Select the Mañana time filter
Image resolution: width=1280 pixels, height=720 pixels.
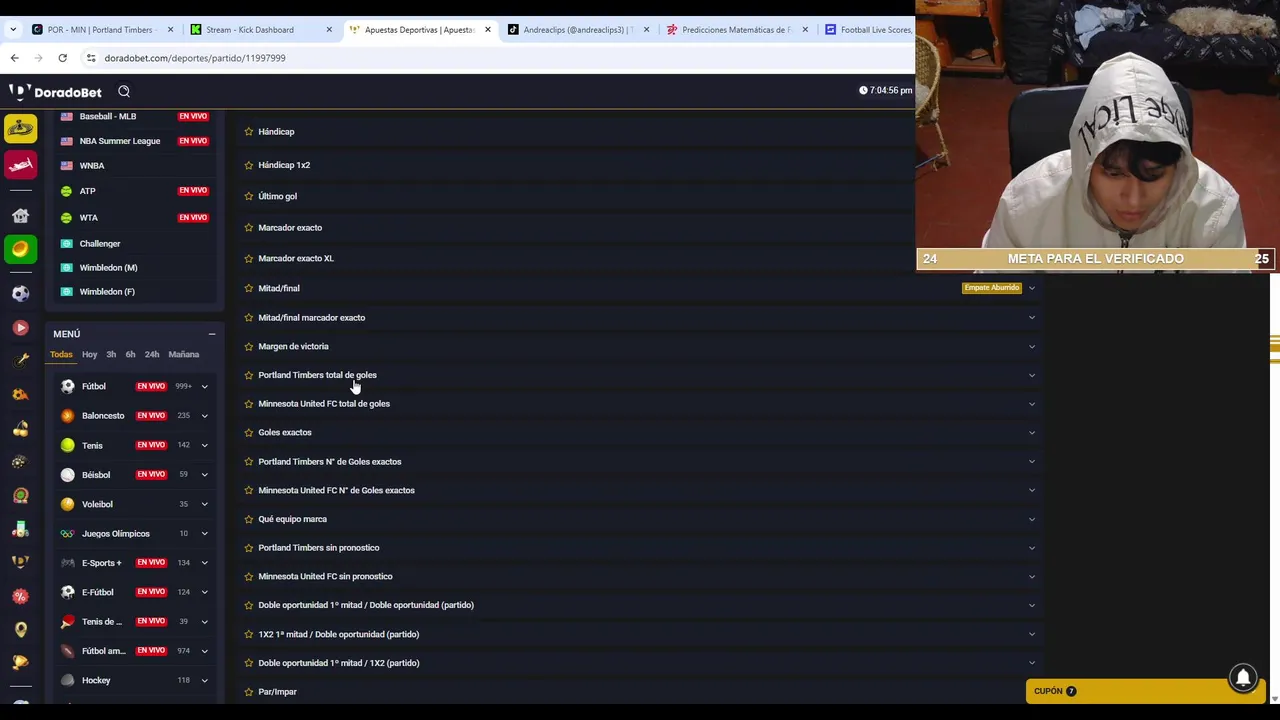point(184,354)
